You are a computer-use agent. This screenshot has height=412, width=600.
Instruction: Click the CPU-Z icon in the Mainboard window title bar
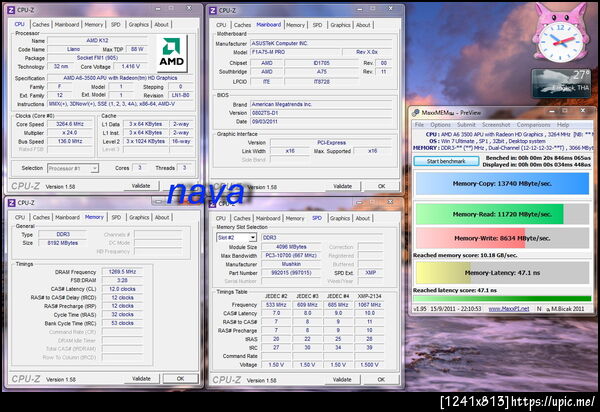(x=213, y=10)
